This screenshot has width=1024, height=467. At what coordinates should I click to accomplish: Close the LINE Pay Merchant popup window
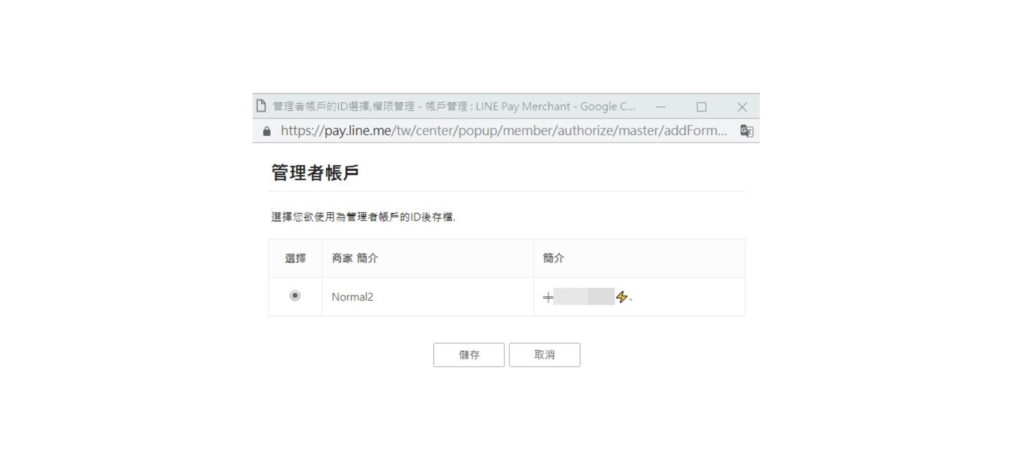(742, 106)
